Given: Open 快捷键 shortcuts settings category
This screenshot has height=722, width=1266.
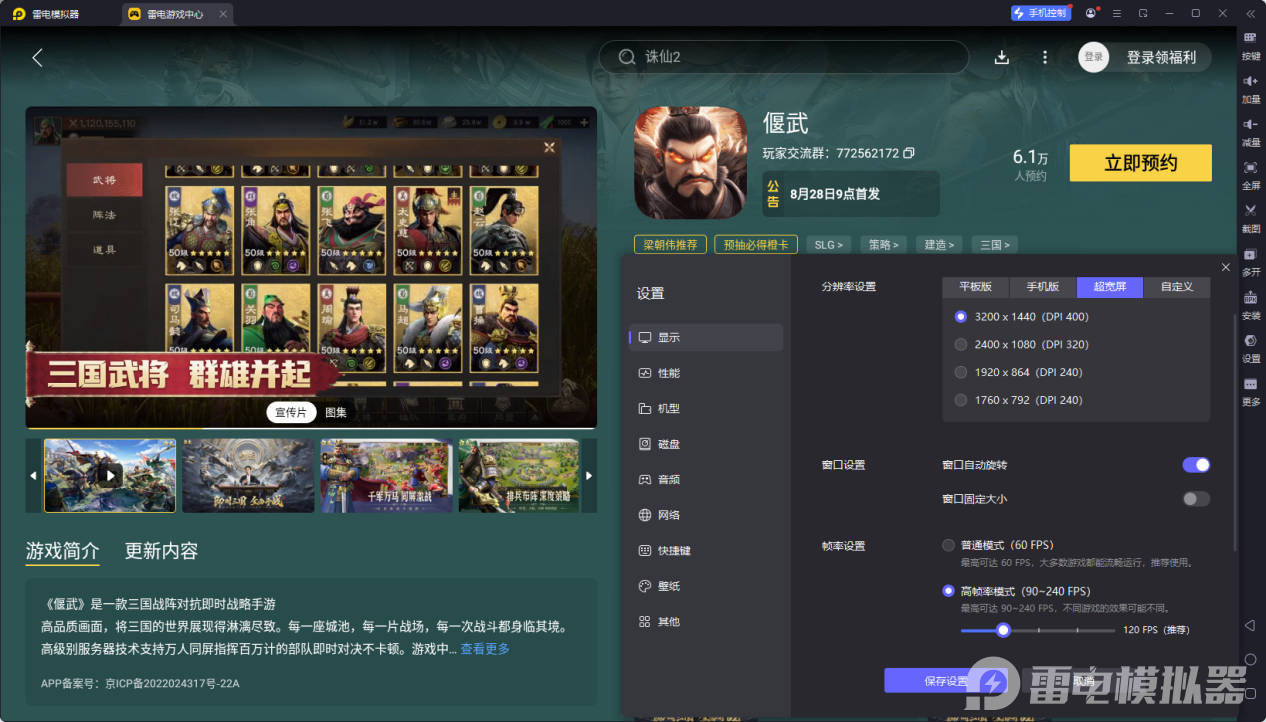Looking at the screenshot, I should tap(706, 551).
